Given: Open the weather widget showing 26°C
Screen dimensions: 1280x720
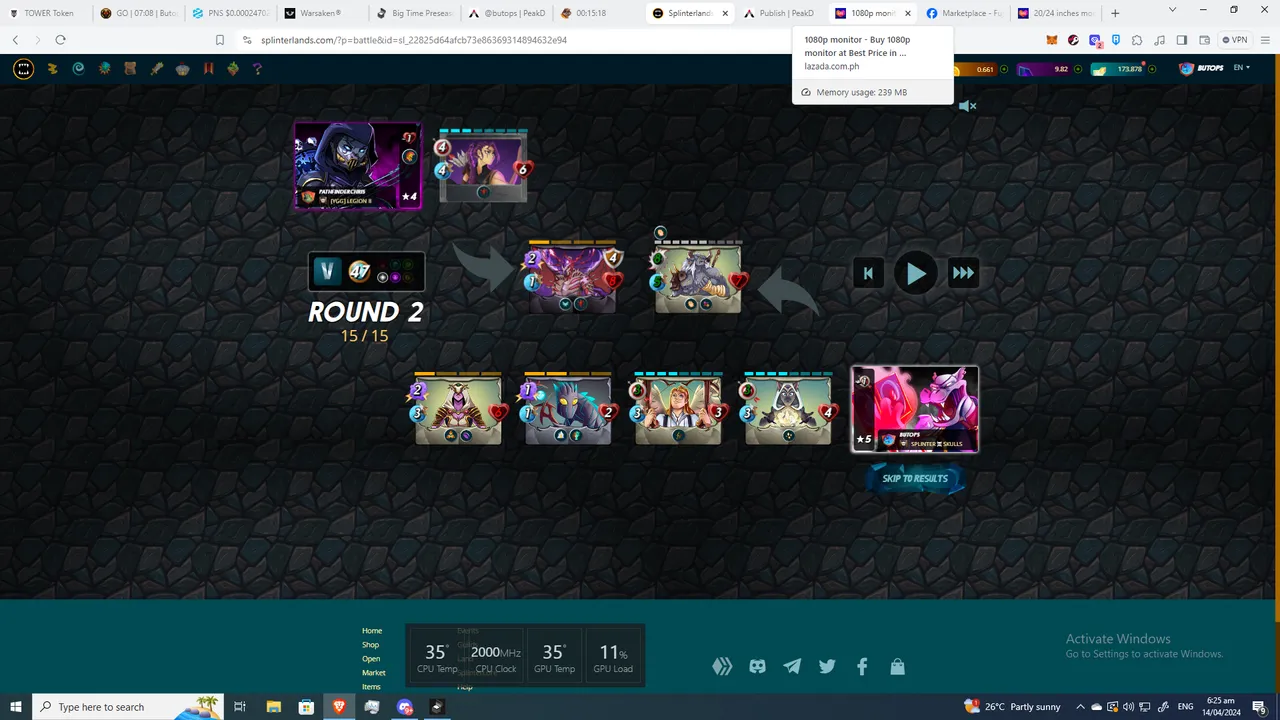Looking at the screenshot, I should [1011, 707].
